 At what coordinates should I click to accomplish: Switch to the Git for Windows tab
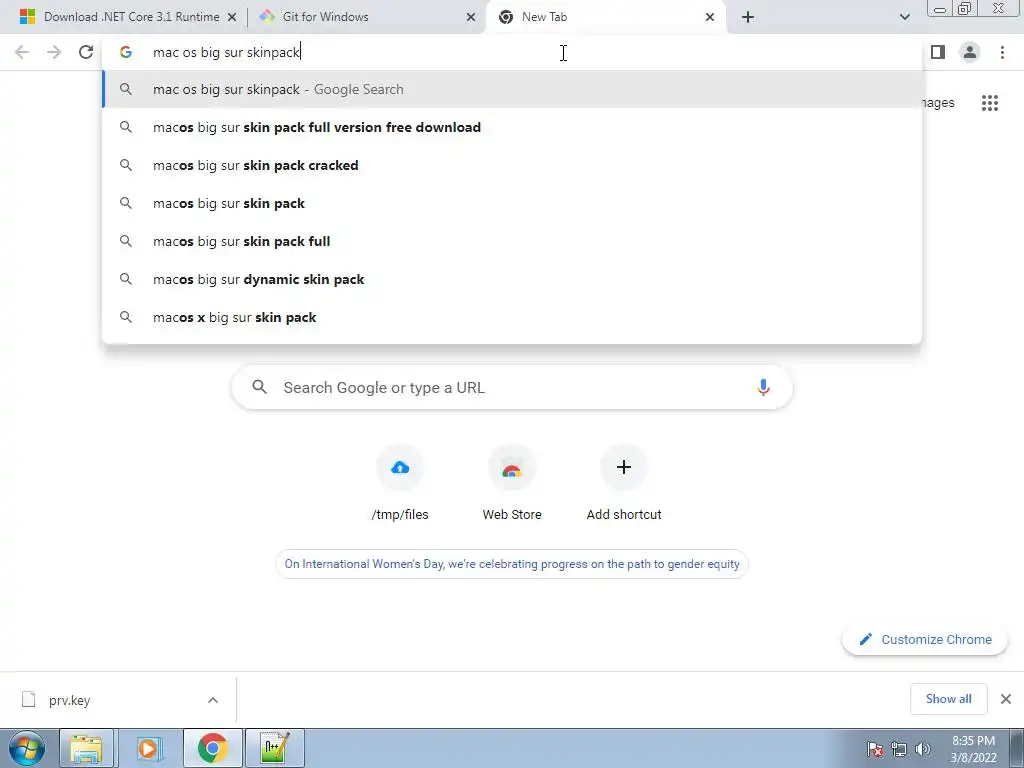[366, 17]
